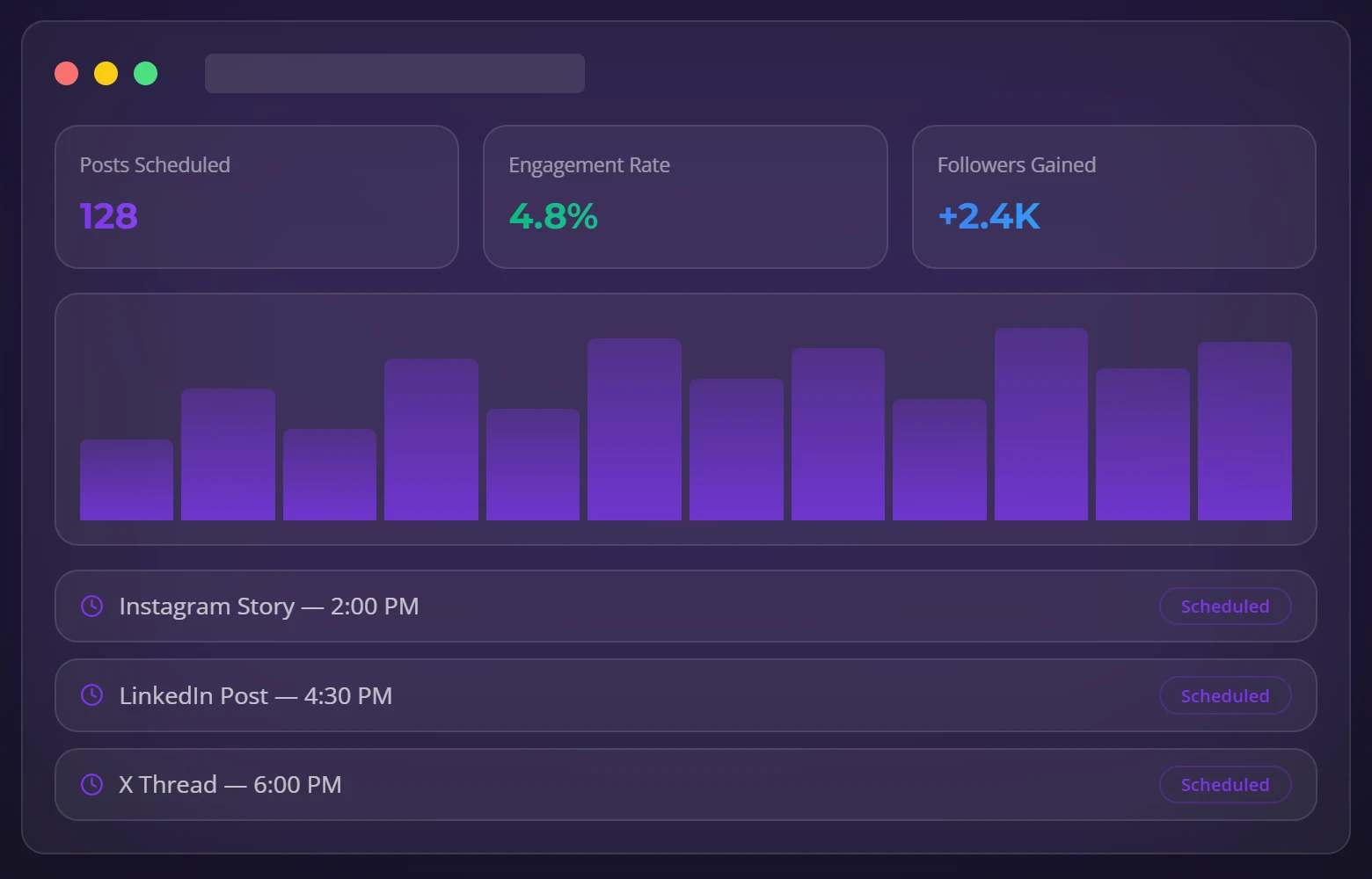Toggle the Scheduled status on X Thread
1372x879 pixels.
click(1224, 783)
